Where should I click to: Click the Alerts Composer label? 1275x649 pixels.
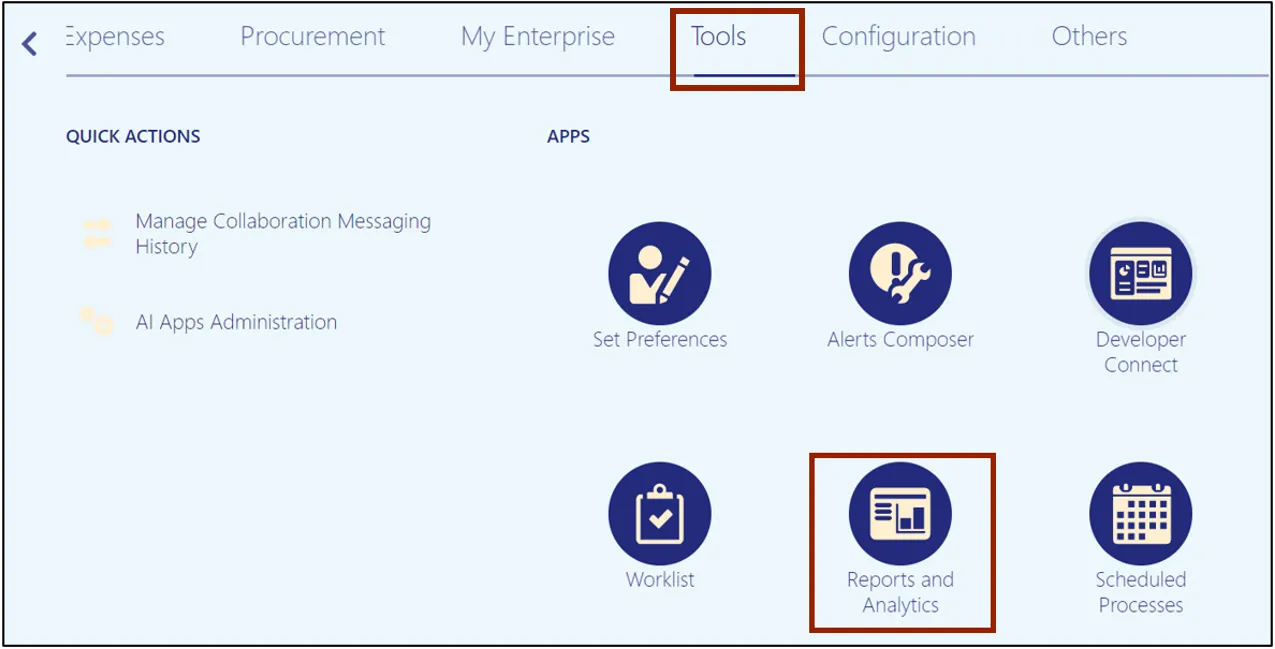(x=900, y=339)
